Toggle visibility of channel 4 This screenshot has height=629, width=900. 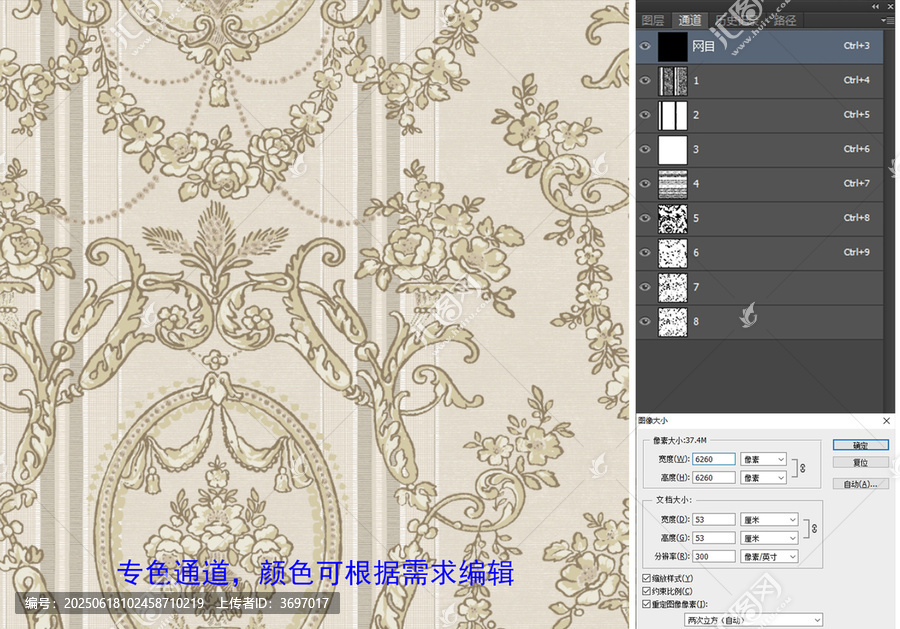[x=645, y=184]
